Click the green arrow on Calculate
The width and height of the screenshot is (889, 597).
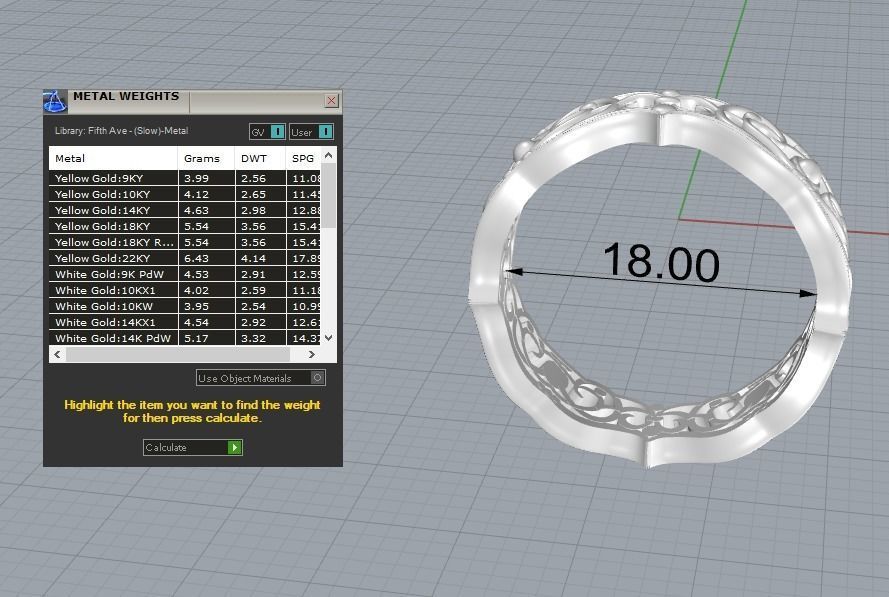[x=234, y=447]
